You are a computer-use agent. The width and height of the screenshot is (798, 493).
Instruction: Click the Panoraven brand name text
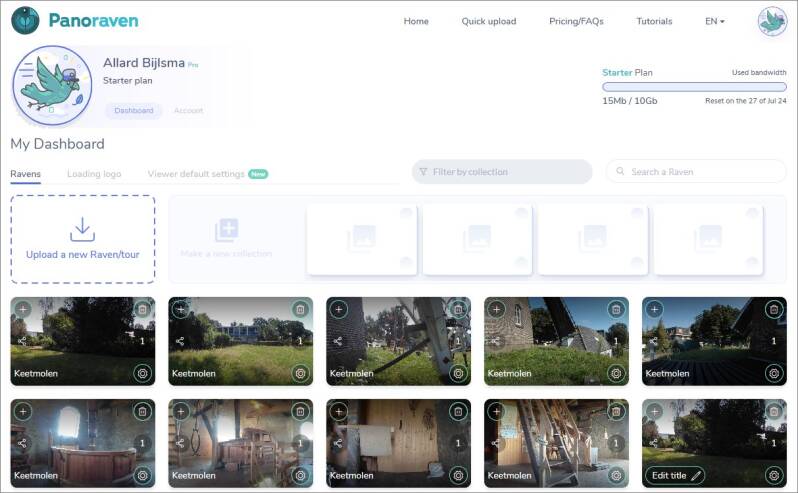point(94,20)
